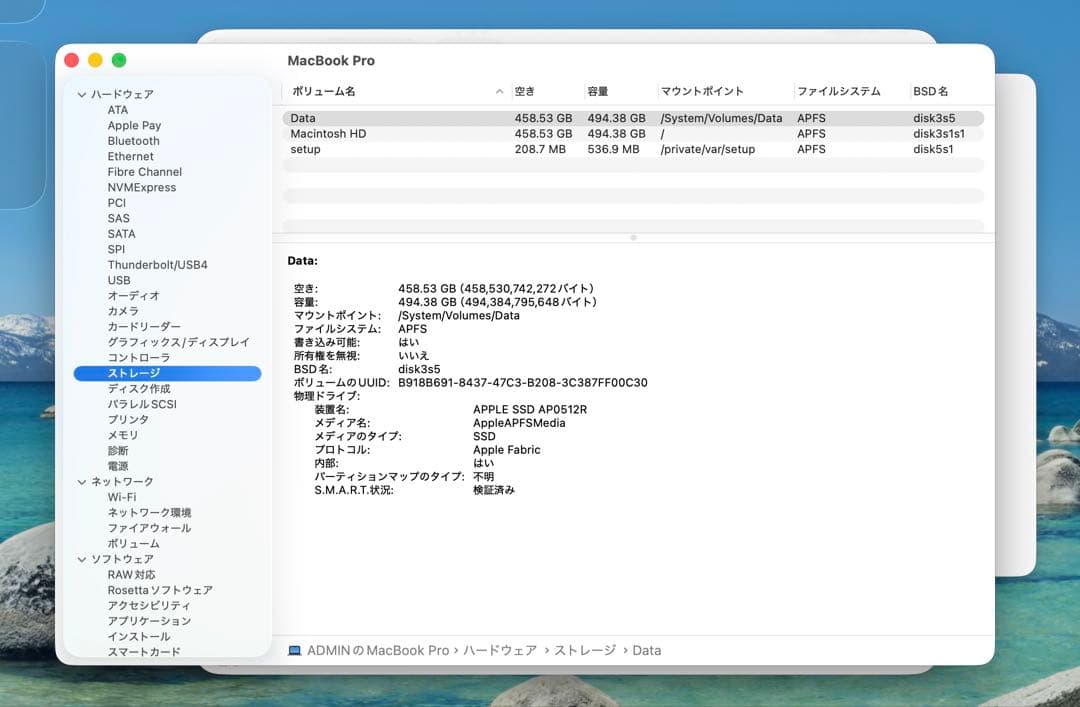Show アプリケーション list
The width and height of the screenshot is (1080, 707).
(149, 621)
